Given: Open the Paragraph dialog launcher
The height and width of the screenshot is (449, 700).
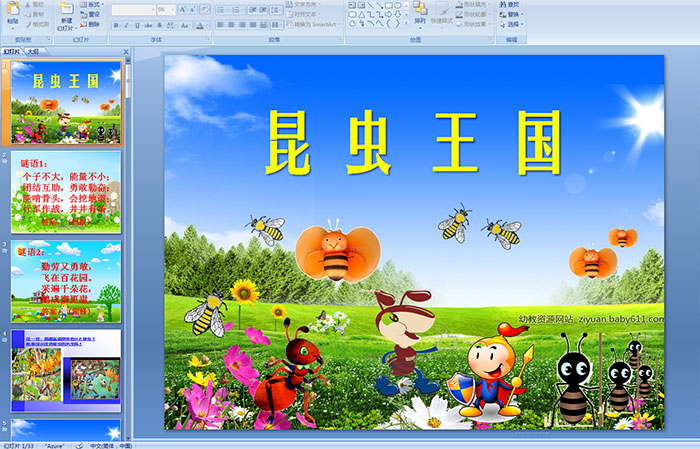Looking at the screenshot, I should point(340,39).
